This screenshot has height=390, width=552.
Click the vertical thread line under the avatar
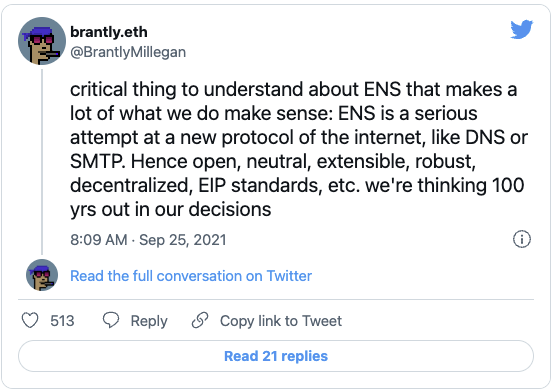click(42, 162)
